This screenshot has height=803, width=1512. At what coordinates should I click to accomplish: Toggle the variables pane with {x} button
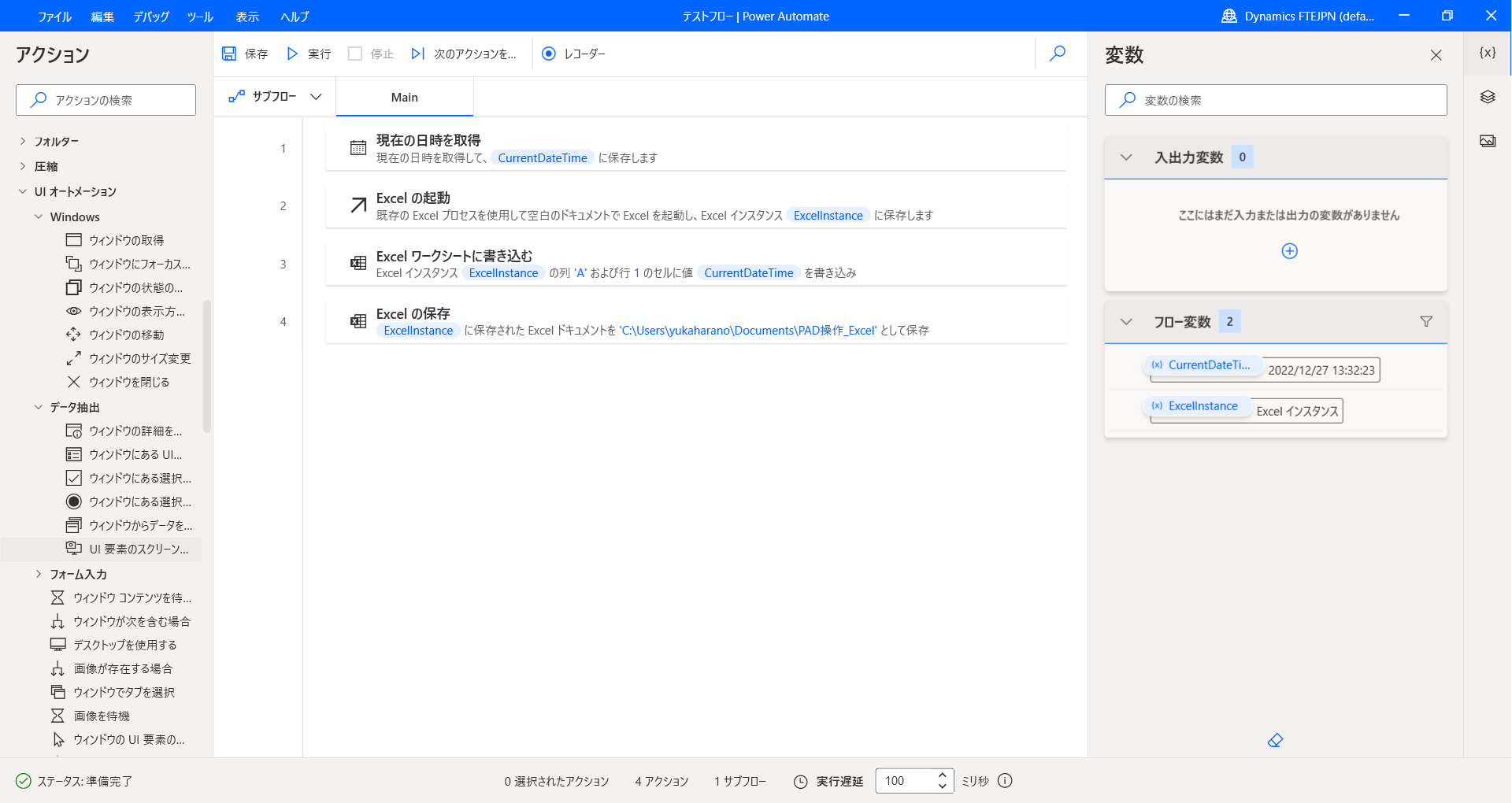click(1487, 53)
